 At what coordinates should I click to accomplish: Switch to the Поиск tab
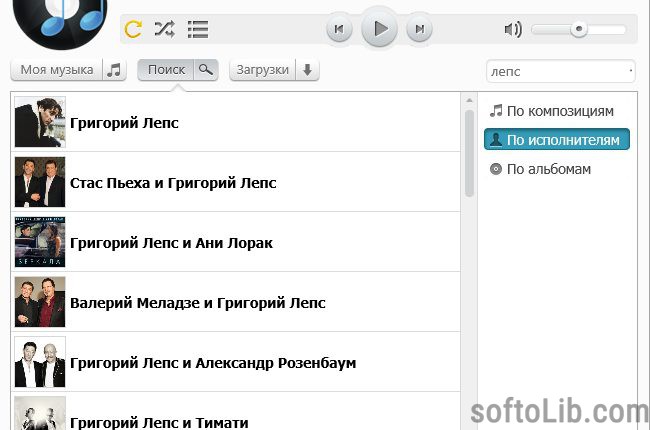[166, 70]
